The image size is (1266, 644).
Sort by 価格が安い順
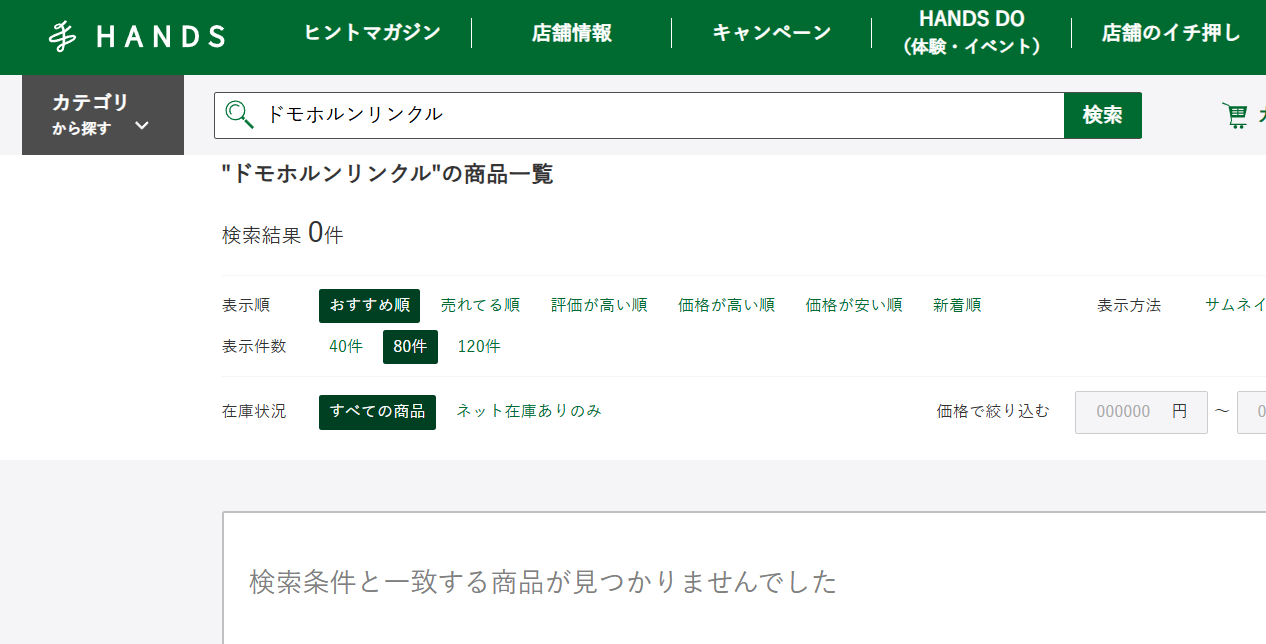coord(854,306)
